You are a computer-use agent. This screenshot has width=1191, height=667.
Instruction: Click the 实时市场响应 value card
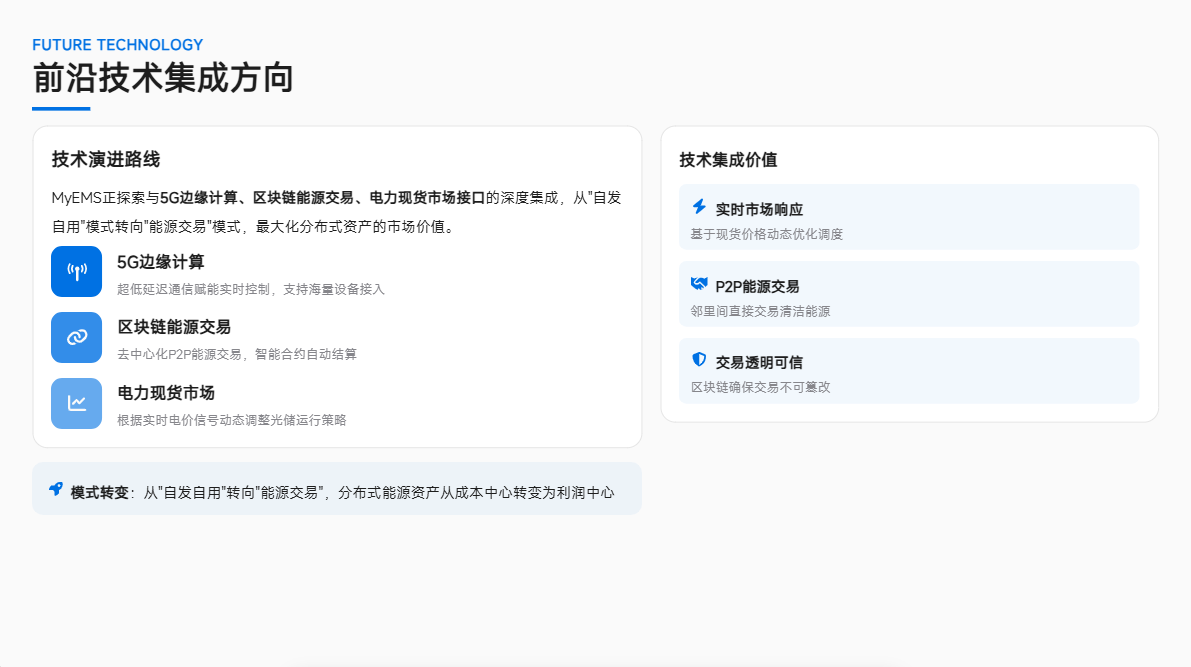909,217
